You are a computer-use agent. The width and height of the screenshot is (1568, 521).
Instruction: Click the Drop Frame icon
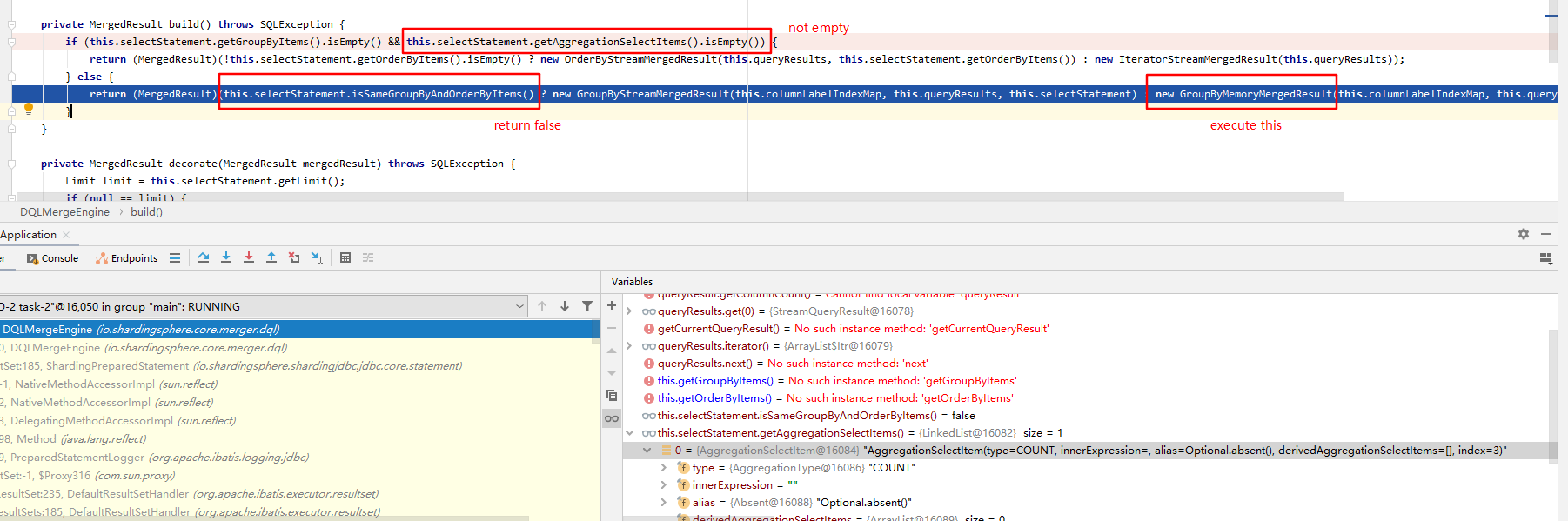[x=294, y=257]
